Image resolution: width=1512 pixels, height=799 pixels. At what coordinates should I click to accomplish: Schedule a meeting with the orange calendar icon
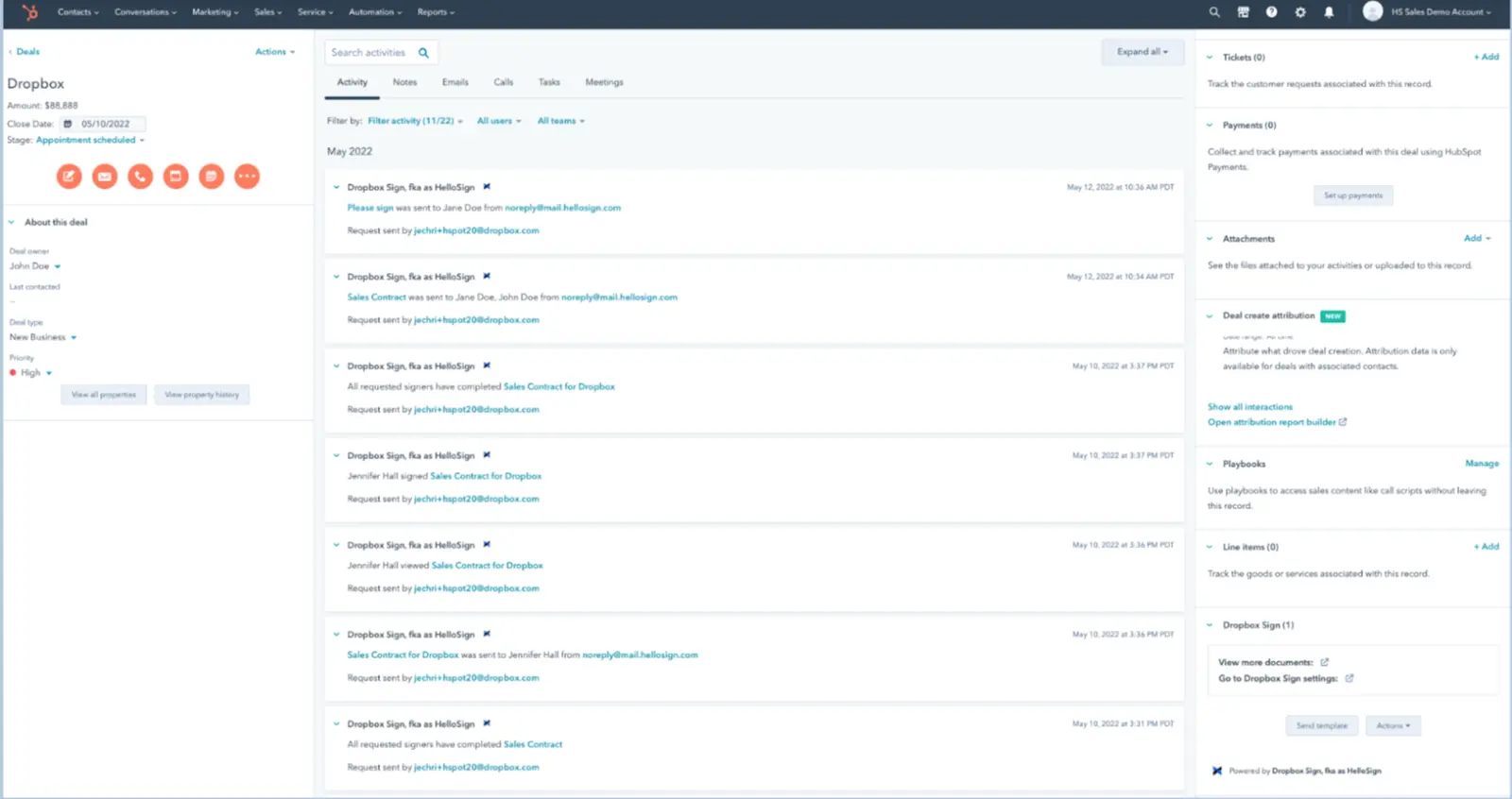212,176
